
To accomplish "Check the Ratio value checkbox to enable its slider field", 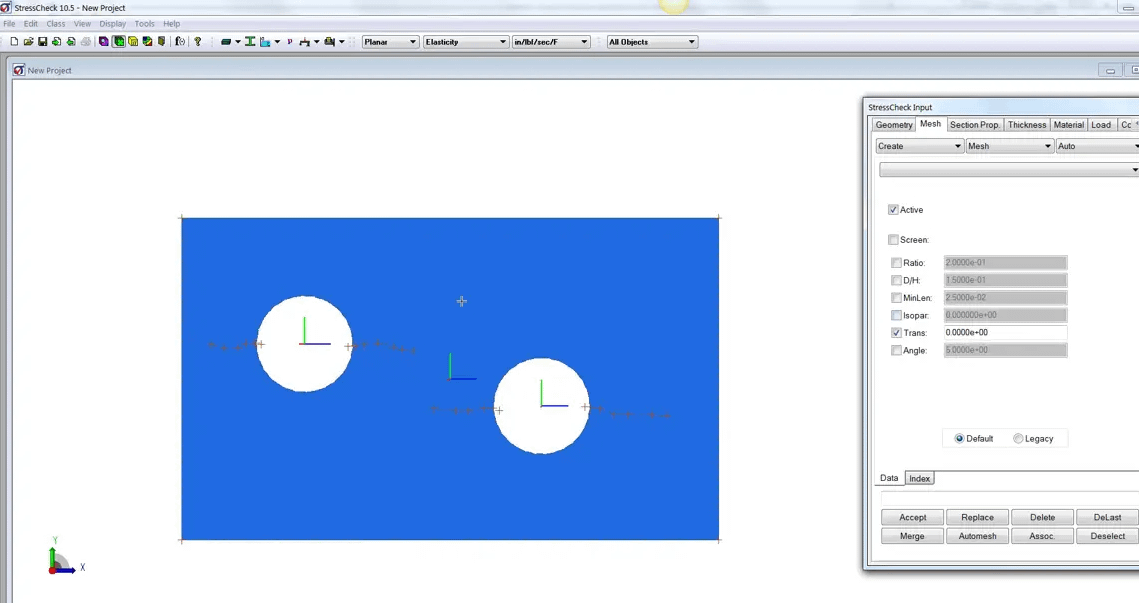I will click(x=896, y=262).
